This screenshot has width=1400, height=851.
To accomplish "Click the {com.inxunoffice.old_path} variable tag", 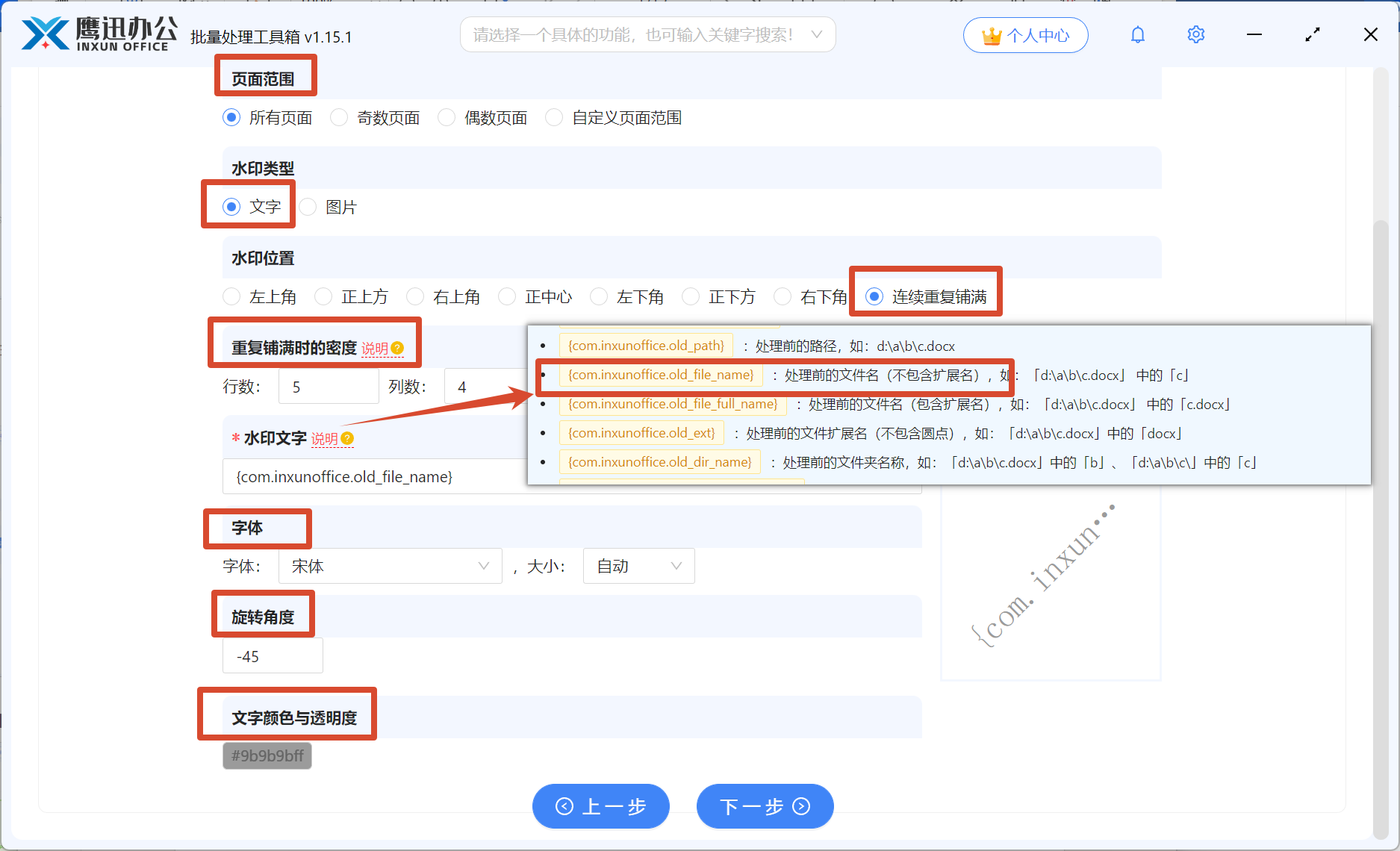I will coord(646,346).
